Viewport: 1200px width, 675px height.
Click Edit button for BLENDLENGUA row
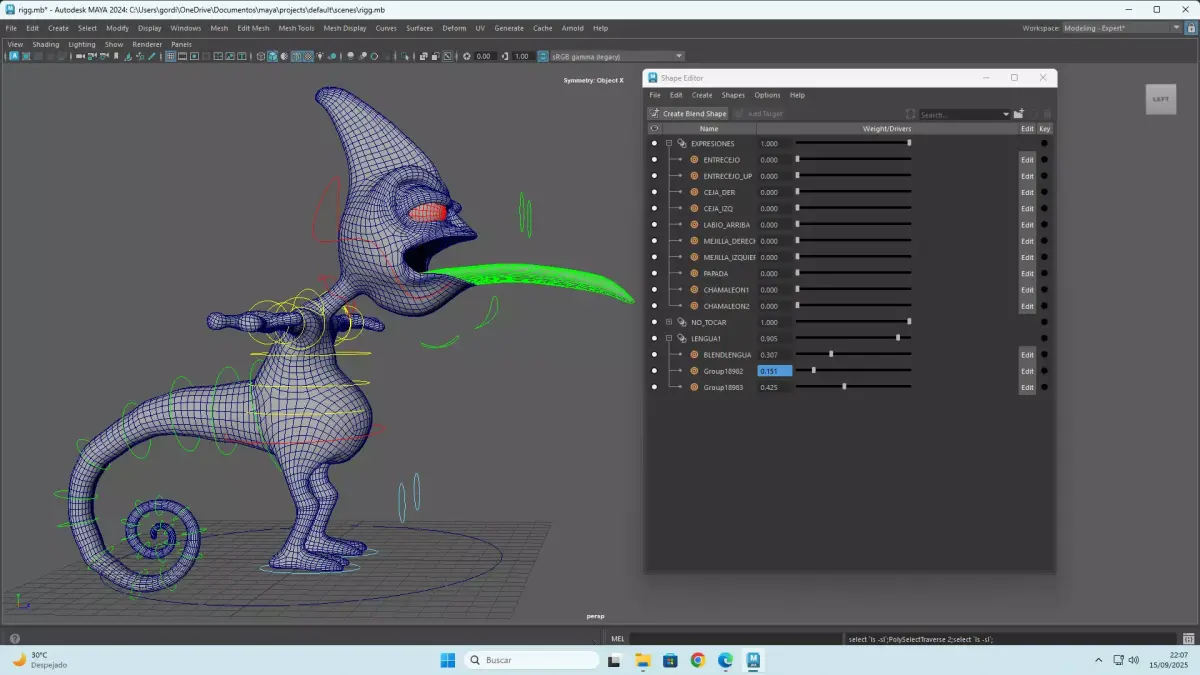click(1027, 355)
